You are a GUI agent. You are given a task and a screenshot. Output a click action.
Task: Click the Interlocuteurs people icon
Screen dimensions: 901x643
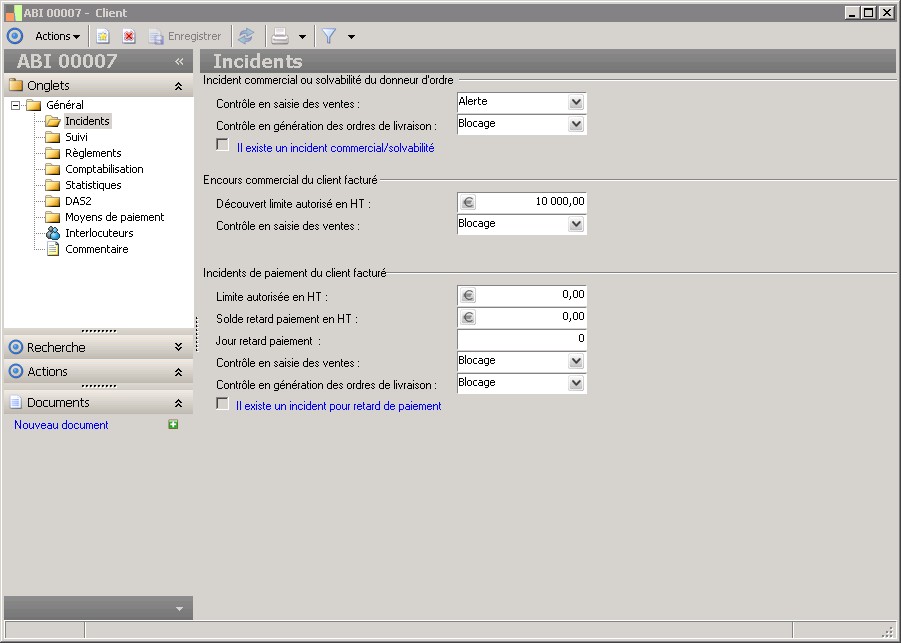[x=53, y=233]
